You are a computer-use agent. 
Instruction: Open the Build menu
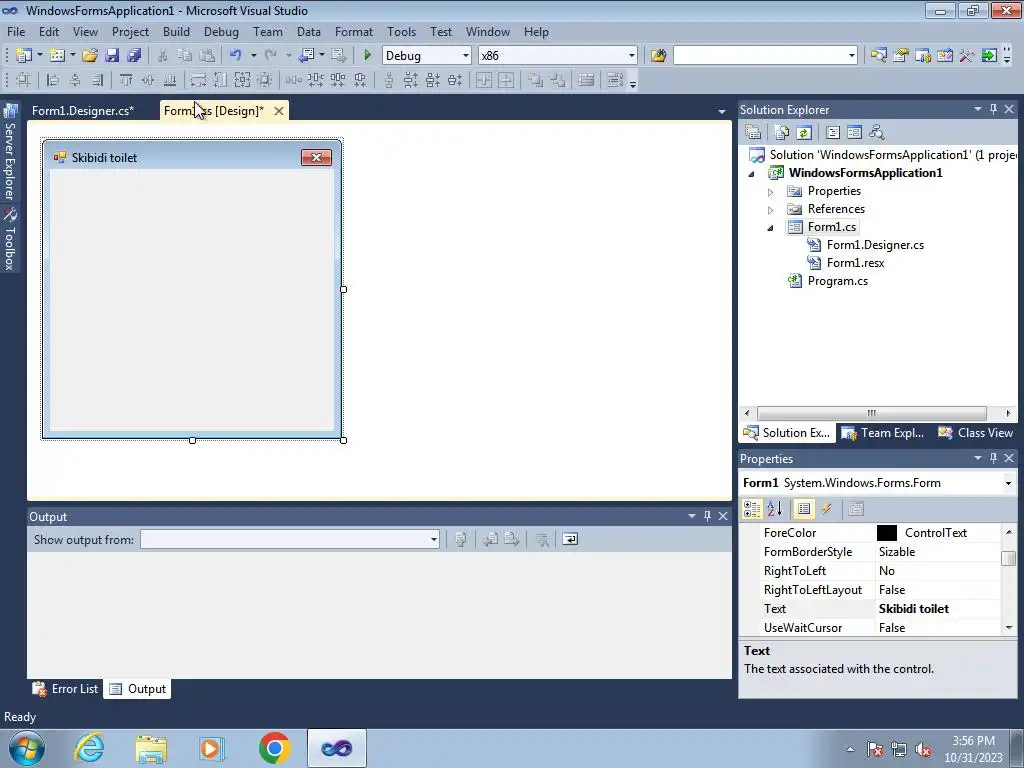tap(176, 31)
